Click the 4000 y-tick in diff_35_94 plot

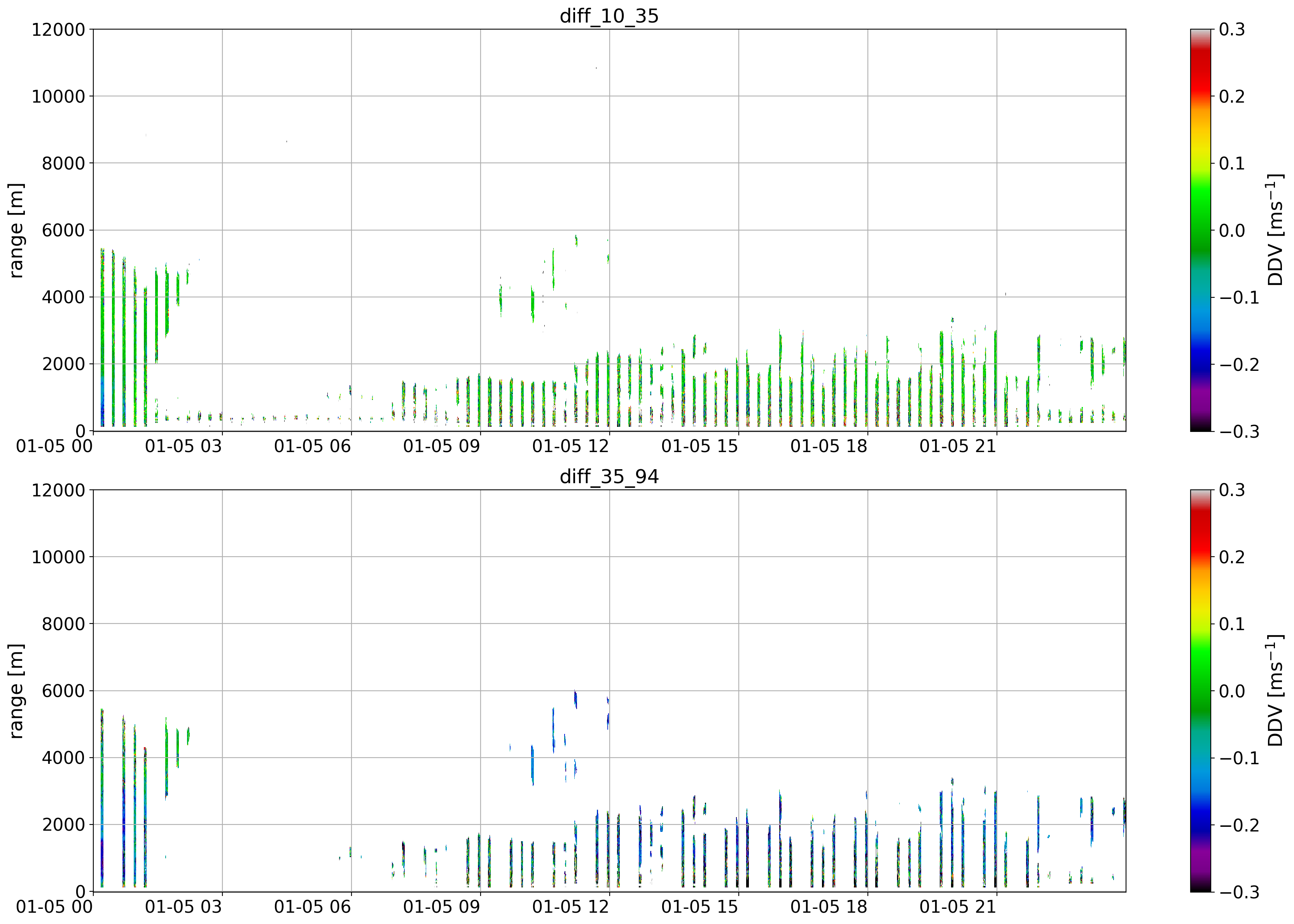(x=63, y=758)
